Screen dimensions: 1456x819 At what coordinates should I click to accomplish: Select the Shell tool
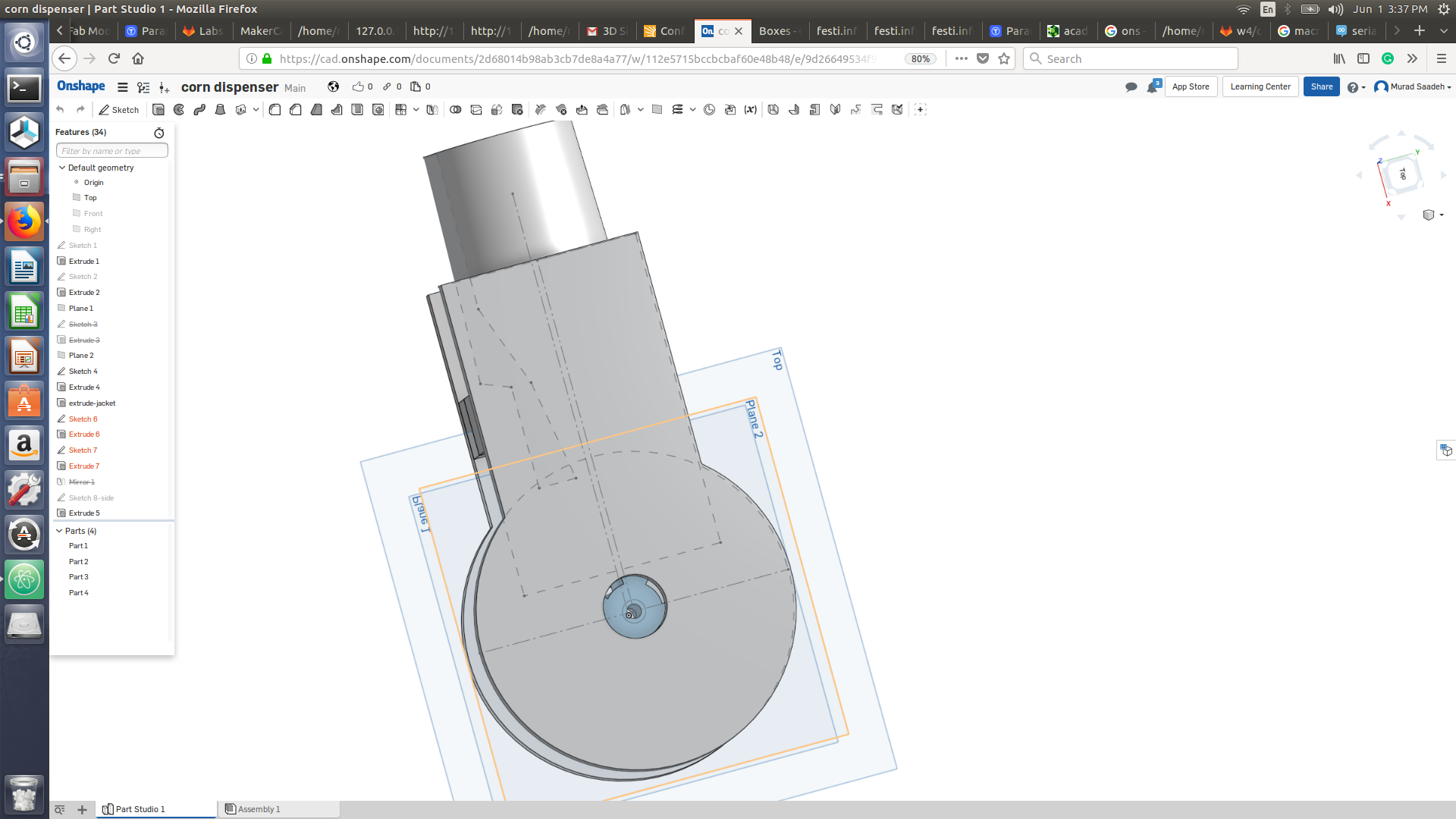click(x=357, y=110)
